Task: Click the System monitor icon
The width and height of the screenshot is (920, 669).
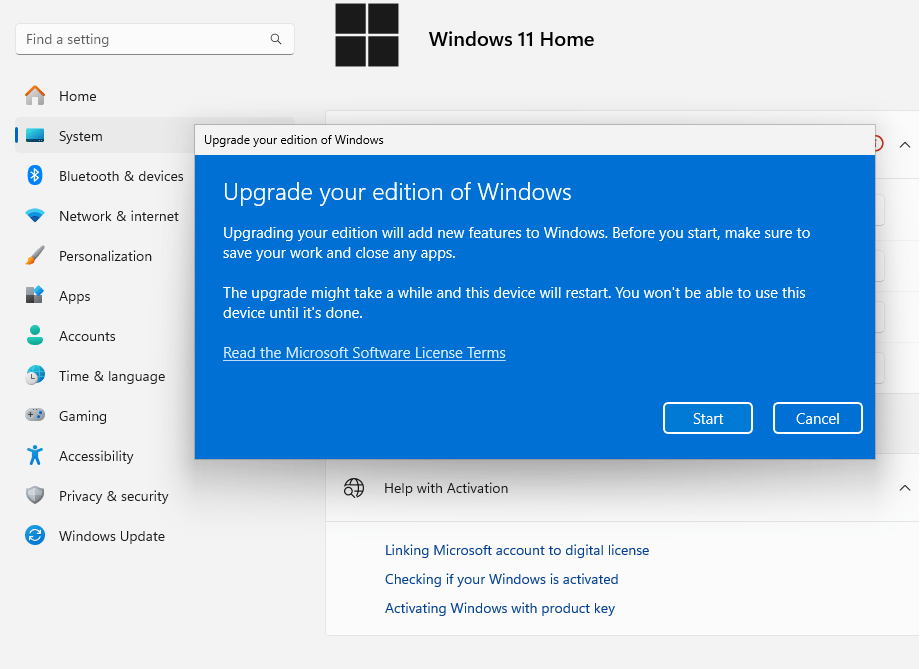Action: pos(35,136)
